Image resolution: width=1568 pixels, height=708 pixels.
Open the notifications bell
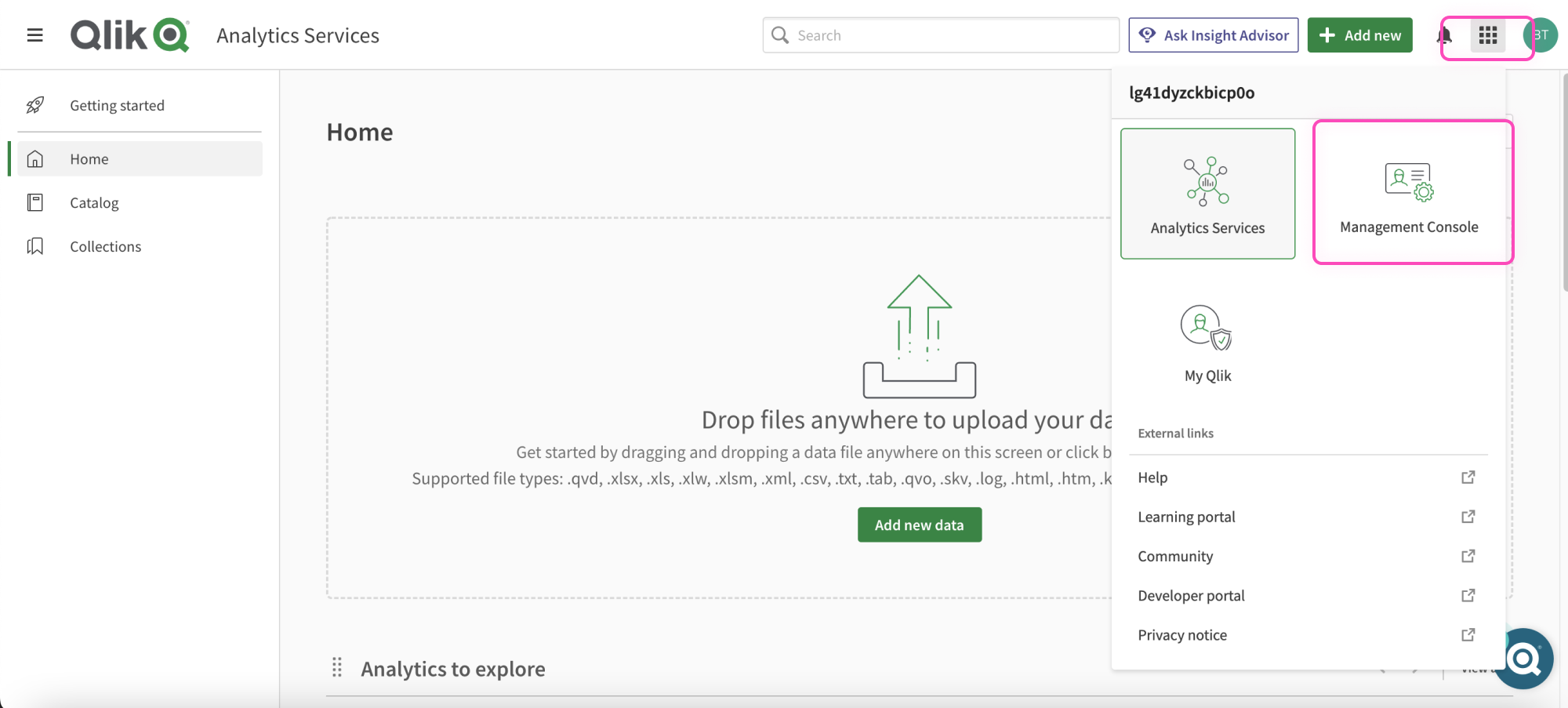(x=1444, y=35)
